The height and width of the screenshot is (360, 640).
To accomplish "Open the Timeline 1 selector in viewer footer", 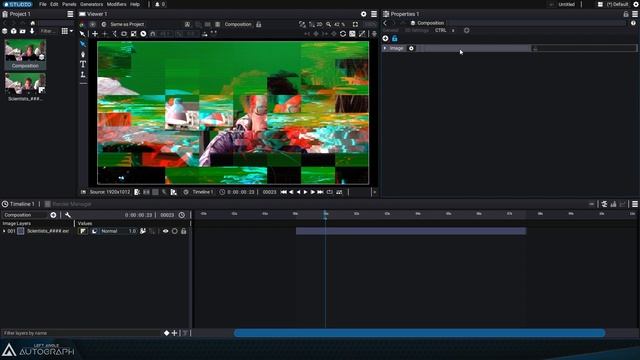I will [202, 192].
